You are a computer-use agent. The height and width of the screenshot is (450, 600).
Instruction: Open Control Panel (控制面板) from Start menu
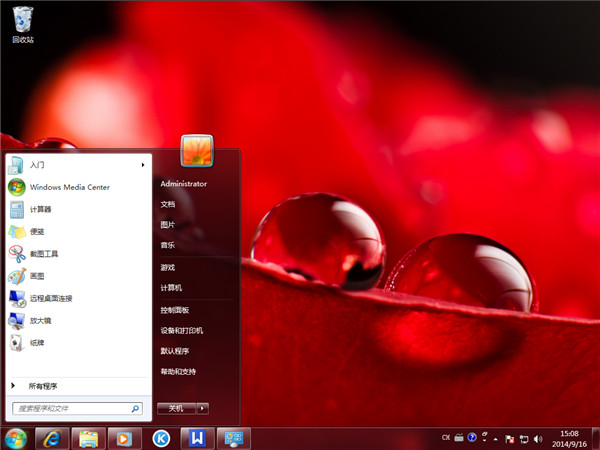click(x=175, y=310)
